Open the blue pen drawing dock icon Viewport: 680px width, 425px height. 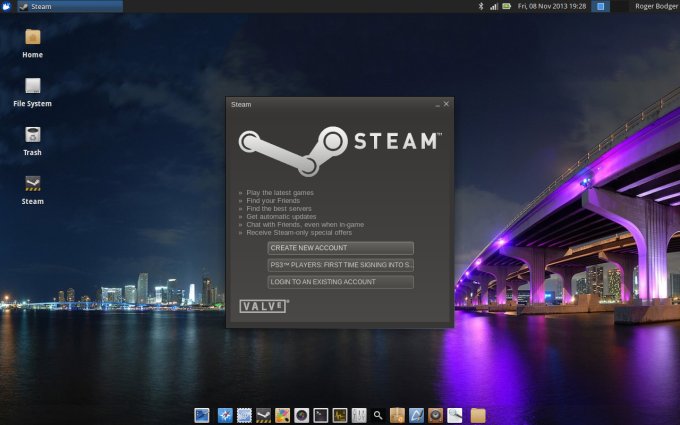tap(416, 415)
